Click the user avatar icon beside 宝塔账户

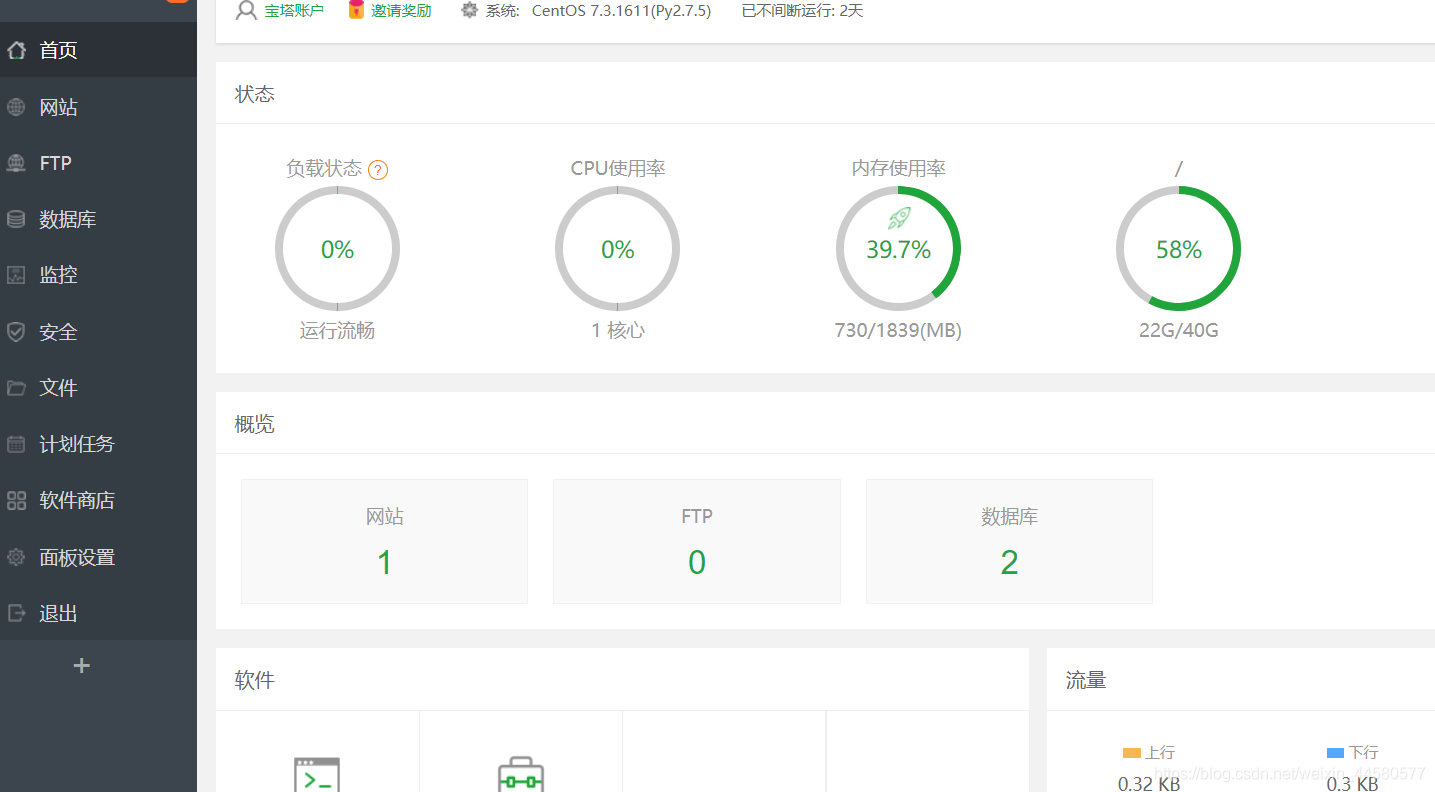coord(246,11)
